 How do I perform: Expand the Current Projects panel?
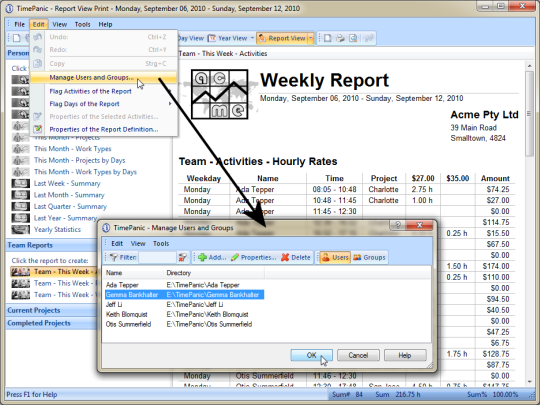tap(52, 310)
